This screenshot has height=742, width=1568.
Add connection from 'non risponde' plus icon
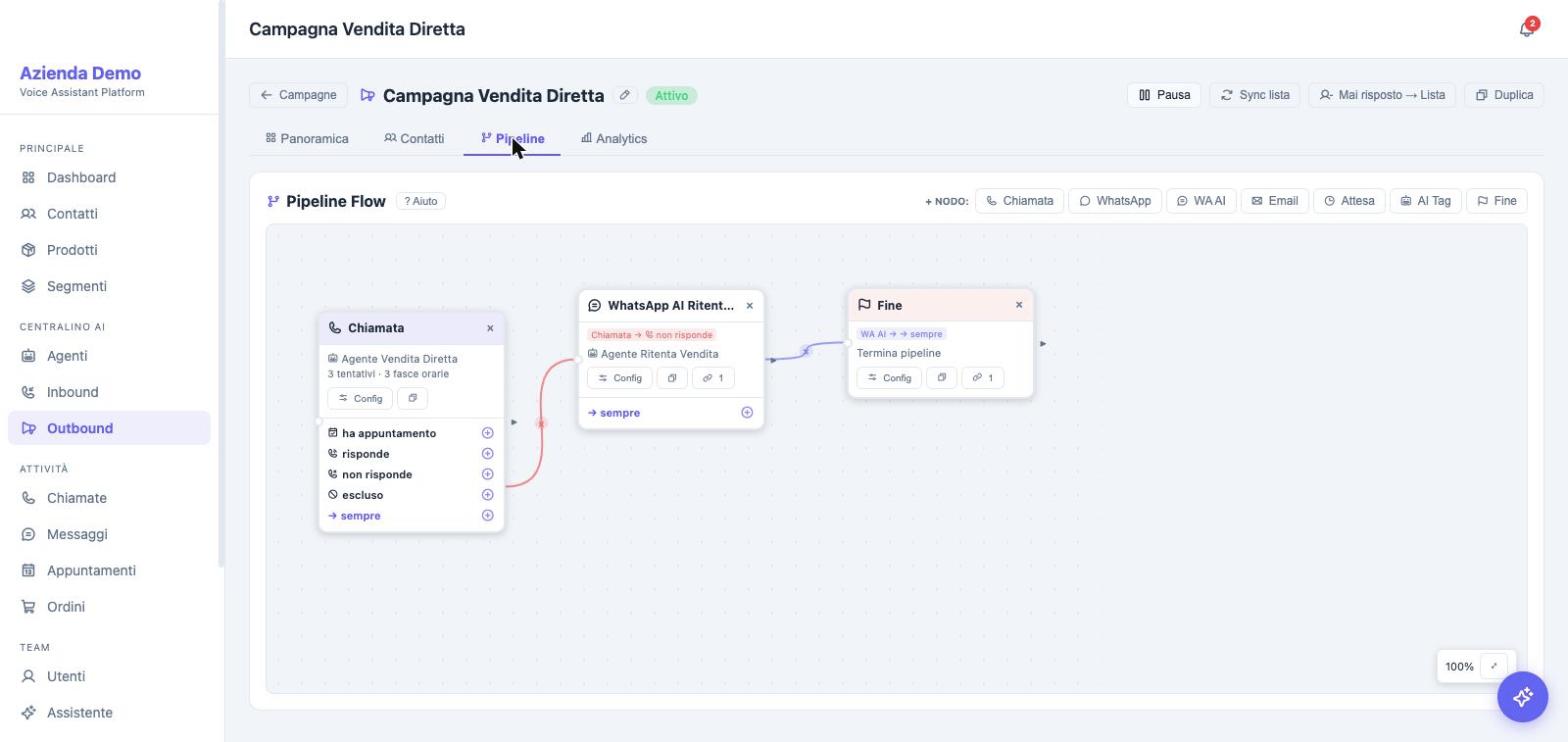(x=488, y=474)
